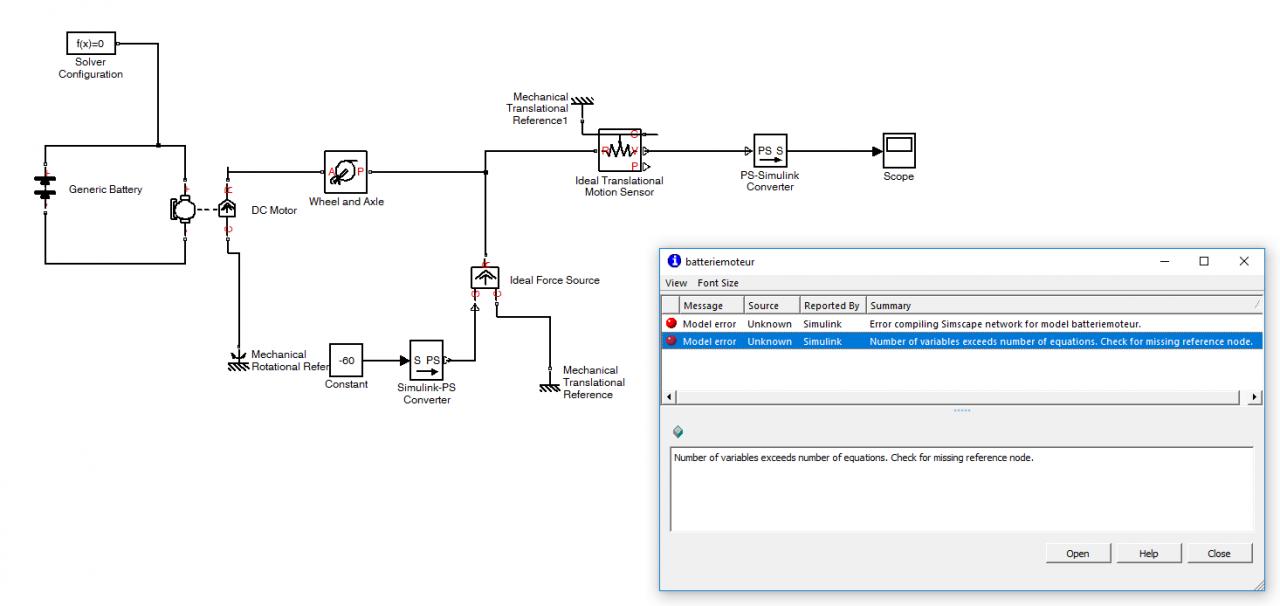Click the 'Constant' label under the block
Viewport: 1280px width, 606px height.
click(346, 385)
